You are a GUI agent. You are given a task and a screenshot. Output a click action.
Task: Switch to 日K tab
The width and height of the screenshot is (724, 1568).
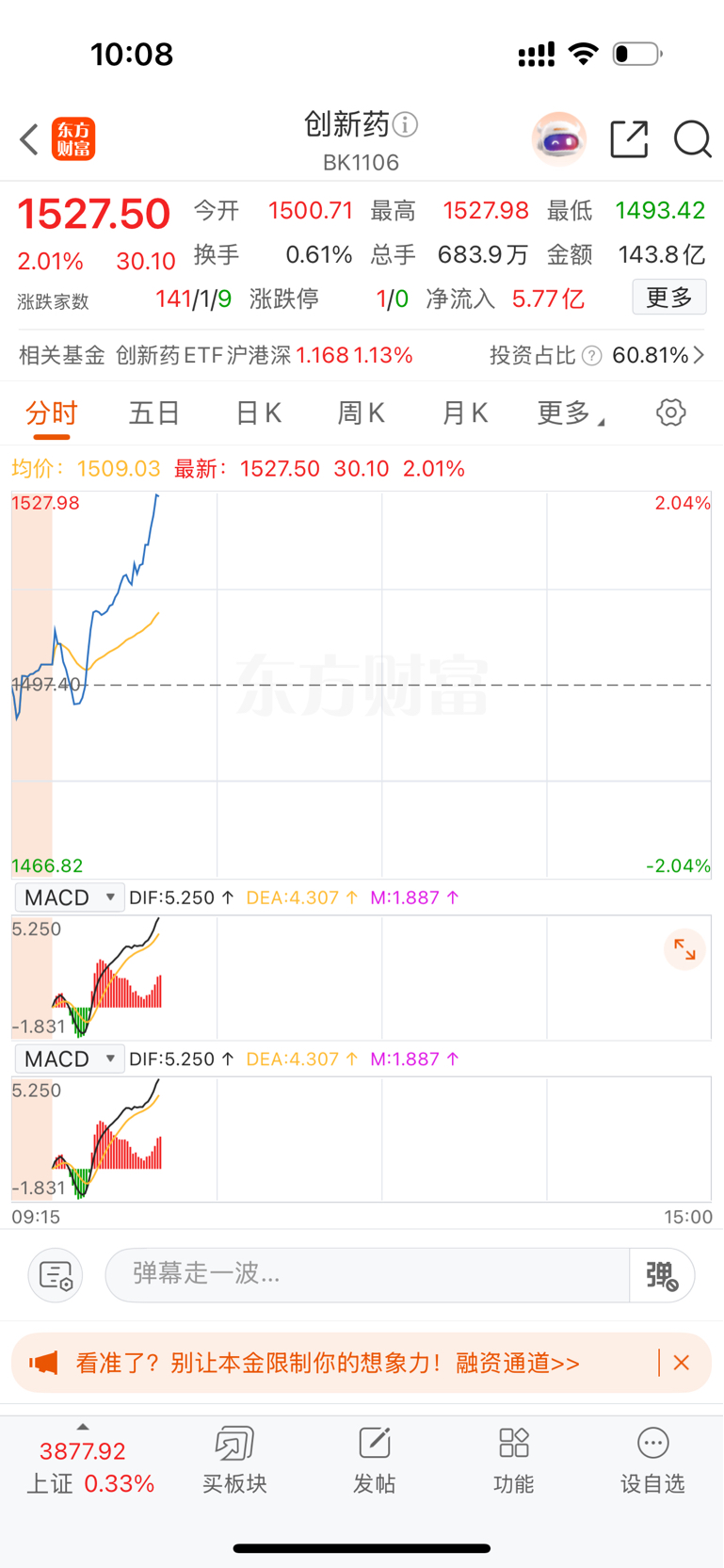[x=258, y=412]
